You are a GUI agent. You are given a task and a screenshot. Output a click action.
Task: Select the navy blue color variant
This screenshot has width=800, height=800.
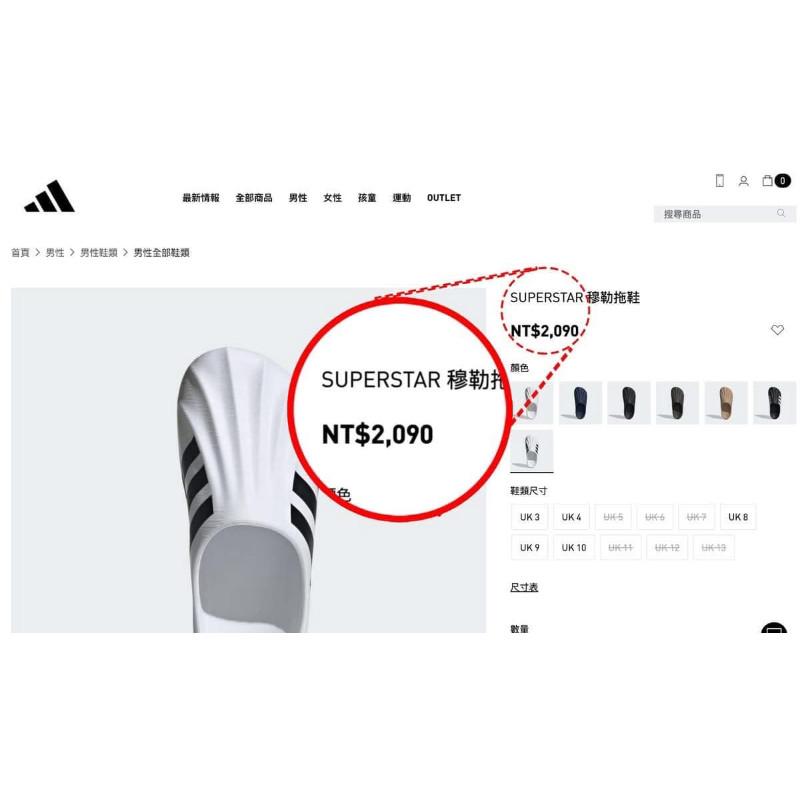tap(580, 403)
